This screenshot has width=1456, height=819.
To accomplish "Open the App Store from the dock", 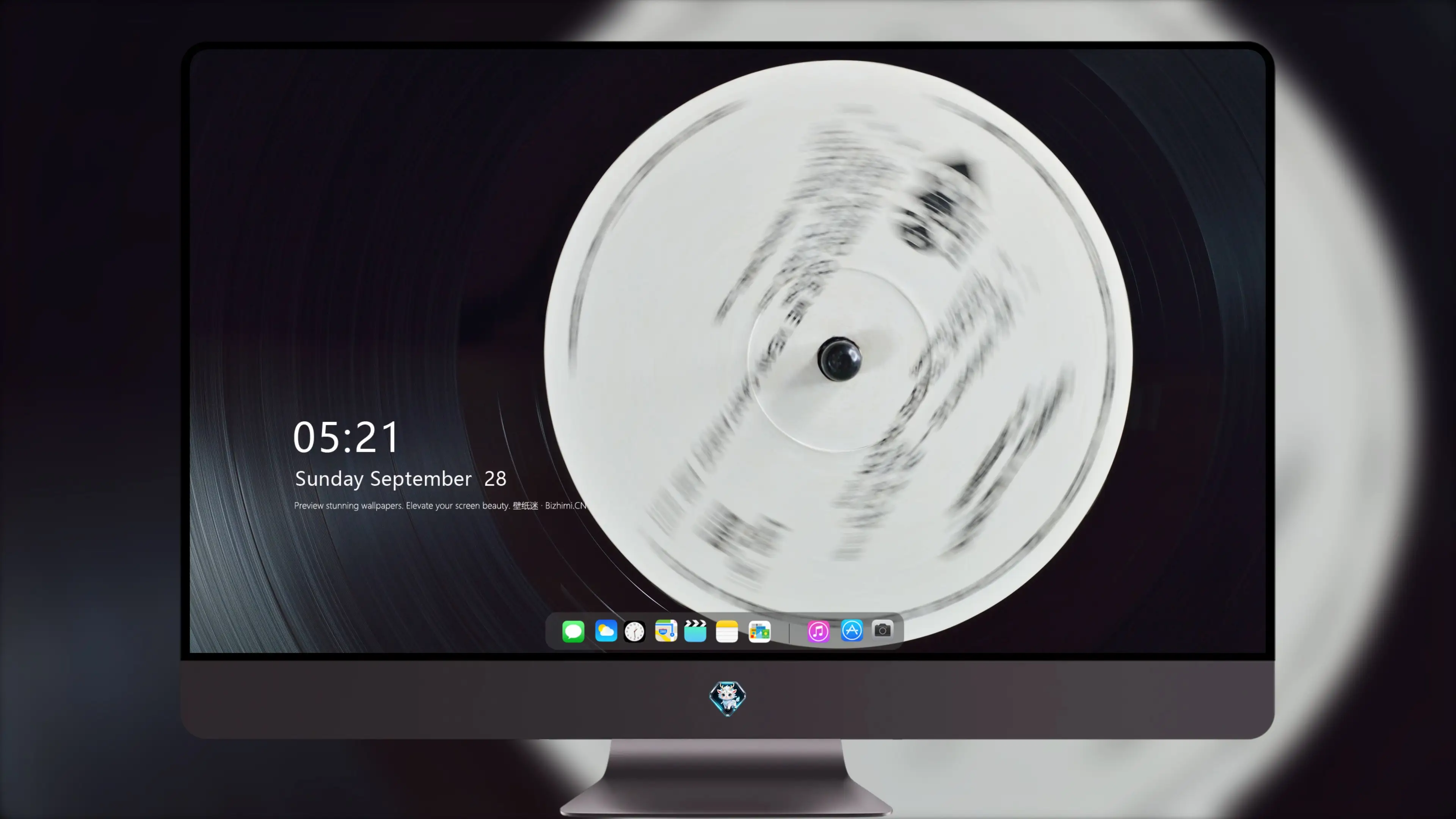I will (x=852, y=631).
